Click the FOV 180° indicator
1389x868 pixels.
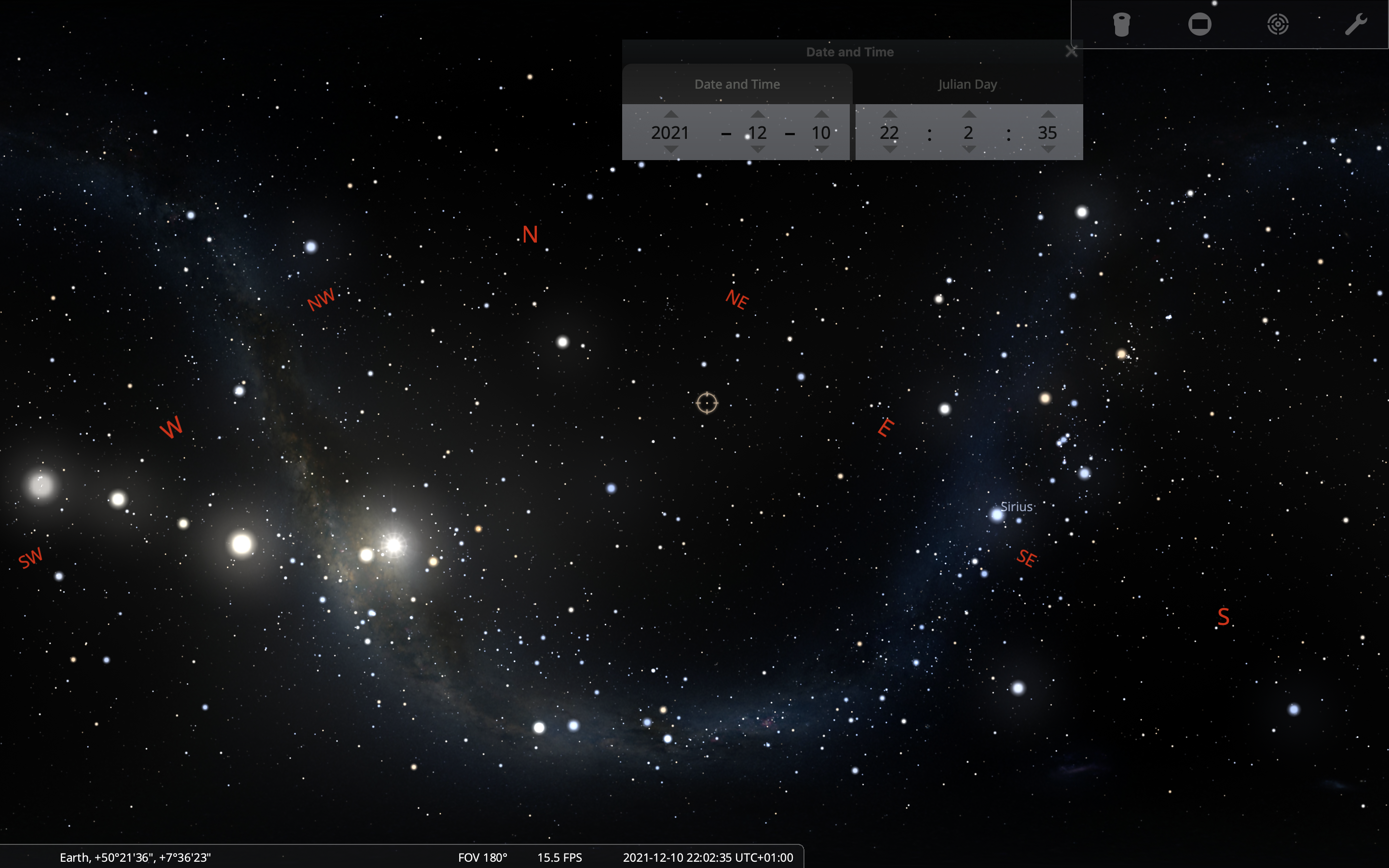(482, 857)
